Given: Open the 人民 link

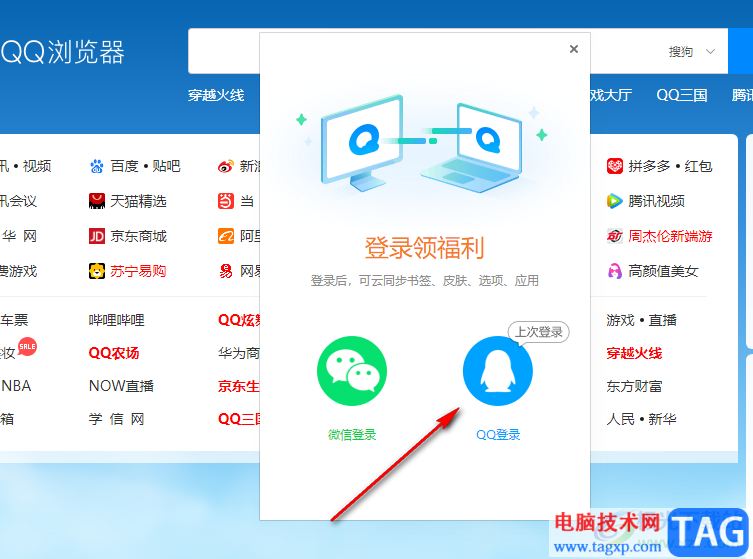Looking at the screenshot, I should (x=620, y=419).
